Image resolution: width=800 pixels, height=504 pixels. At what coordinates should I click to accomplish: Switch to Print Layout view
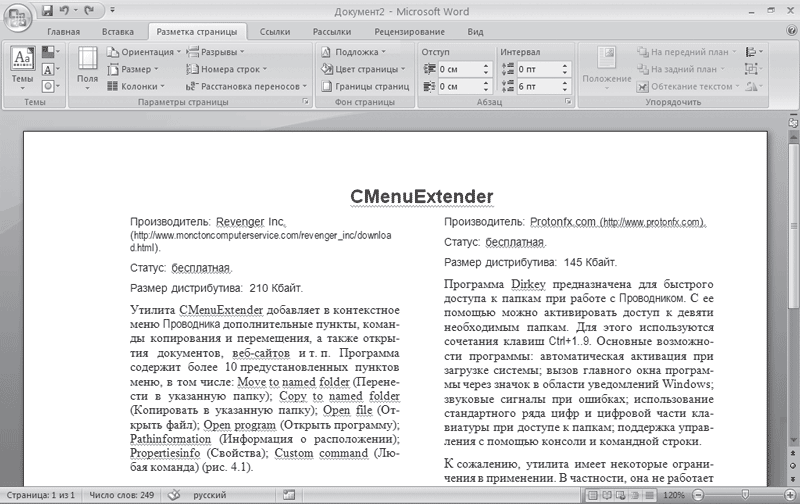coord(593,495)
